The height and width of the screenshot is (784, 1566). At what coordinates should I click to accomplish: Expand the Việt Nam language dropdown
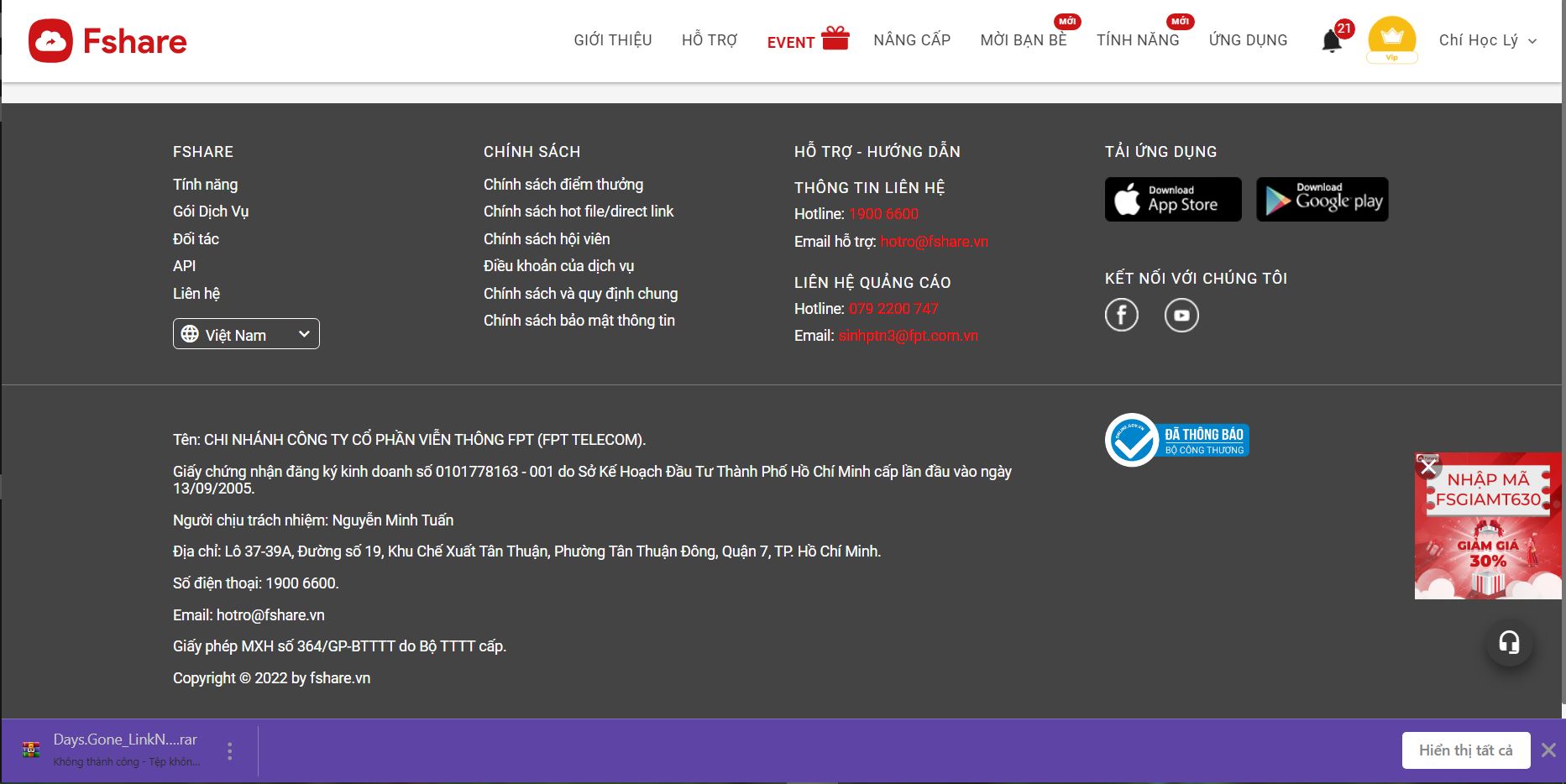coord(246,334)
